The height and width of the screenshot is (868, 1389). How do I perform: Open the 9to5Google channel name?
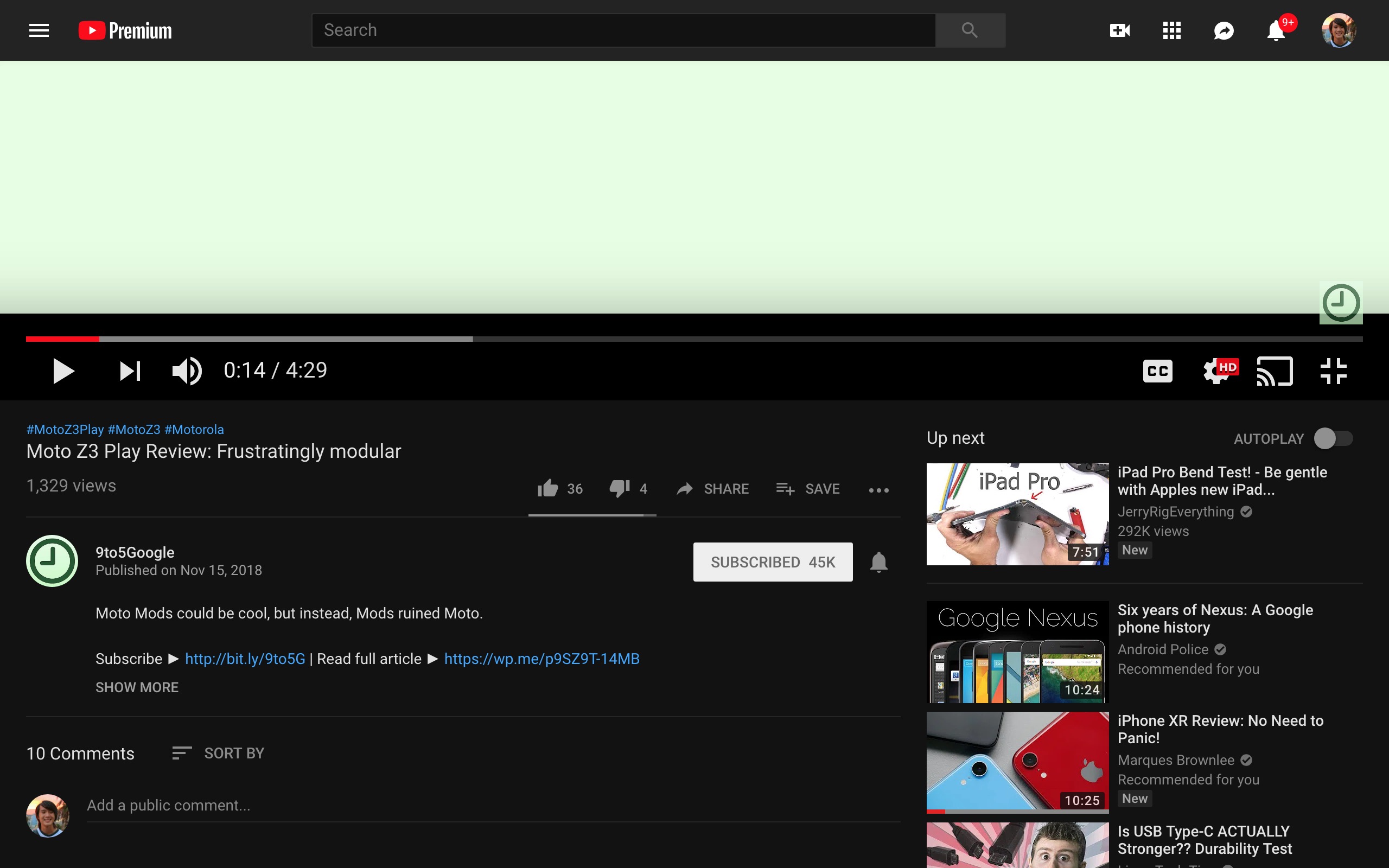click(135, 552)
